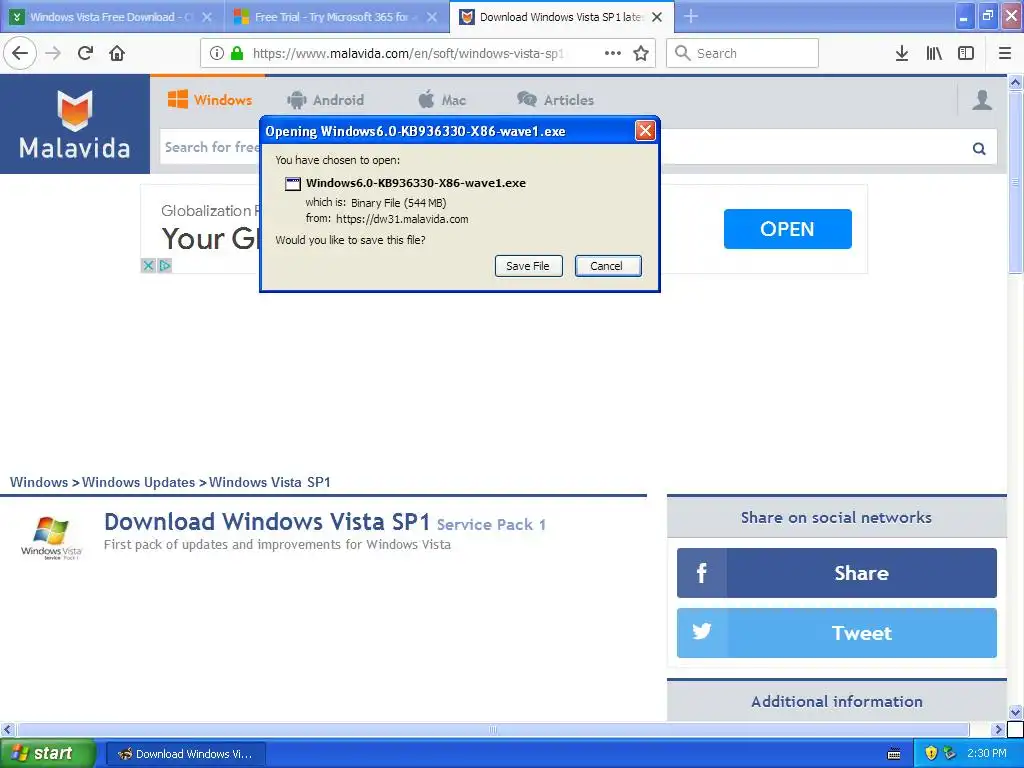Click the horizontal scrollbar thumb
Image resolution: width=1024 pixels, height=768 pixels.
(493, 729)
